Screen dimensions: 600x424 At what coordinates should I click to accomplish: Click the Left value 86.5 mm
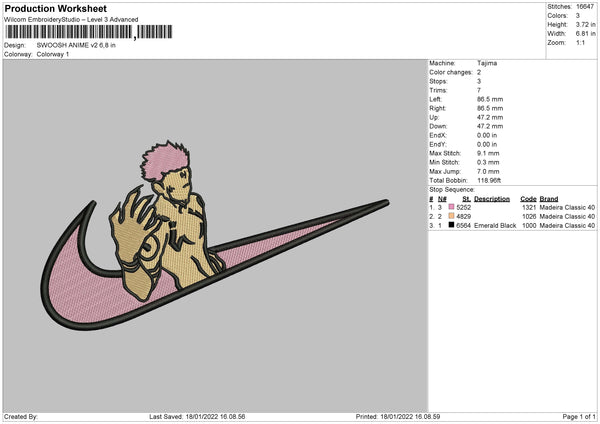[490, 99]
